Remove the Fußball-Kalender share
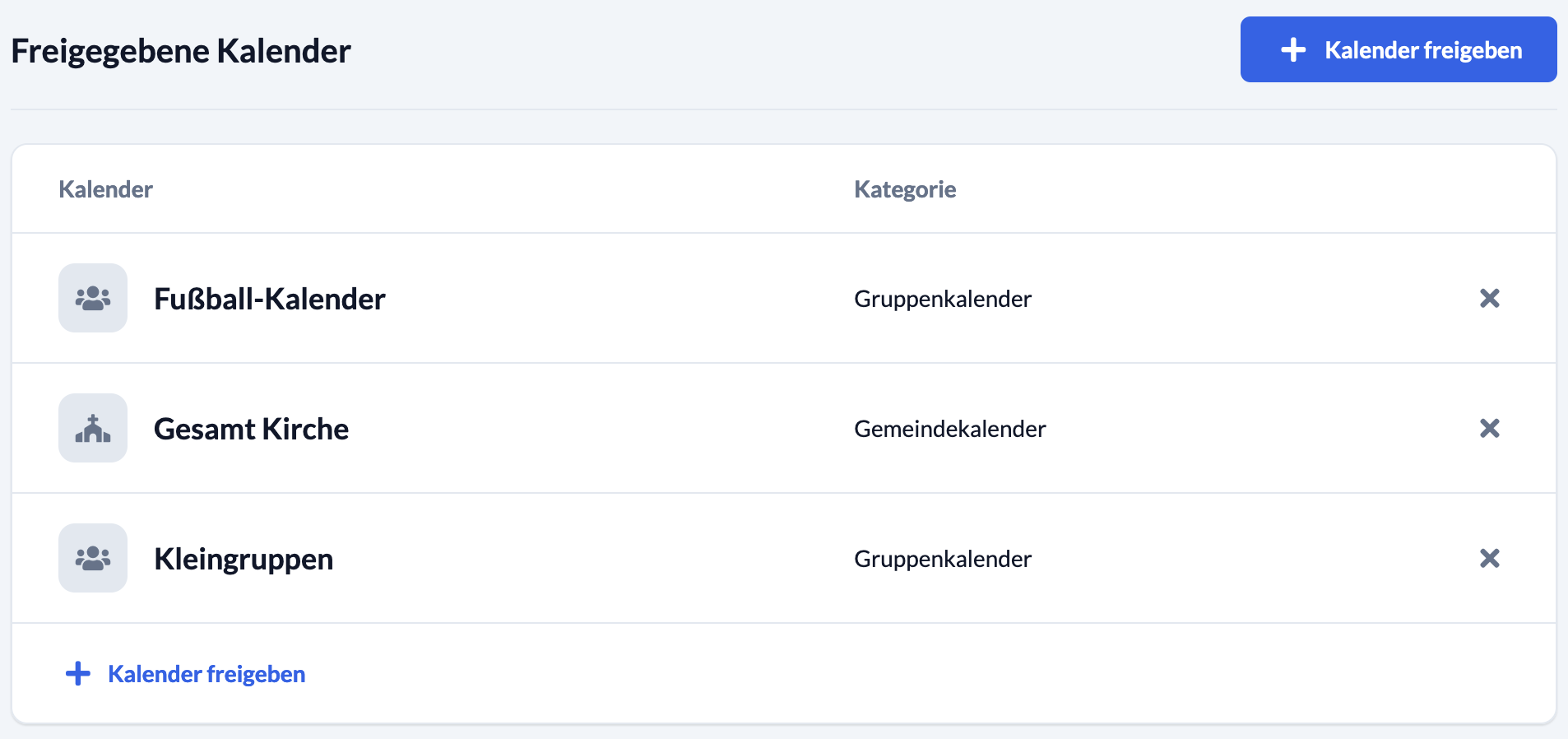 click(1489, 298)
